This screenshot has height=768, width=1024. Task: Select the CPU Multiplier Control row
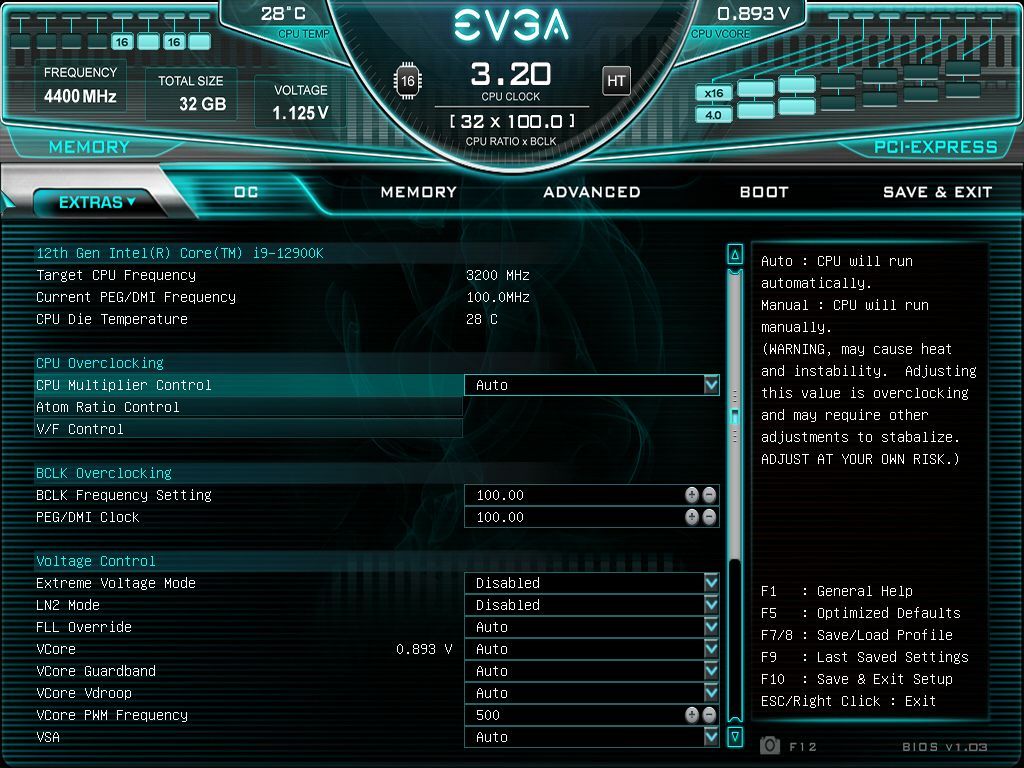point(248,385)
